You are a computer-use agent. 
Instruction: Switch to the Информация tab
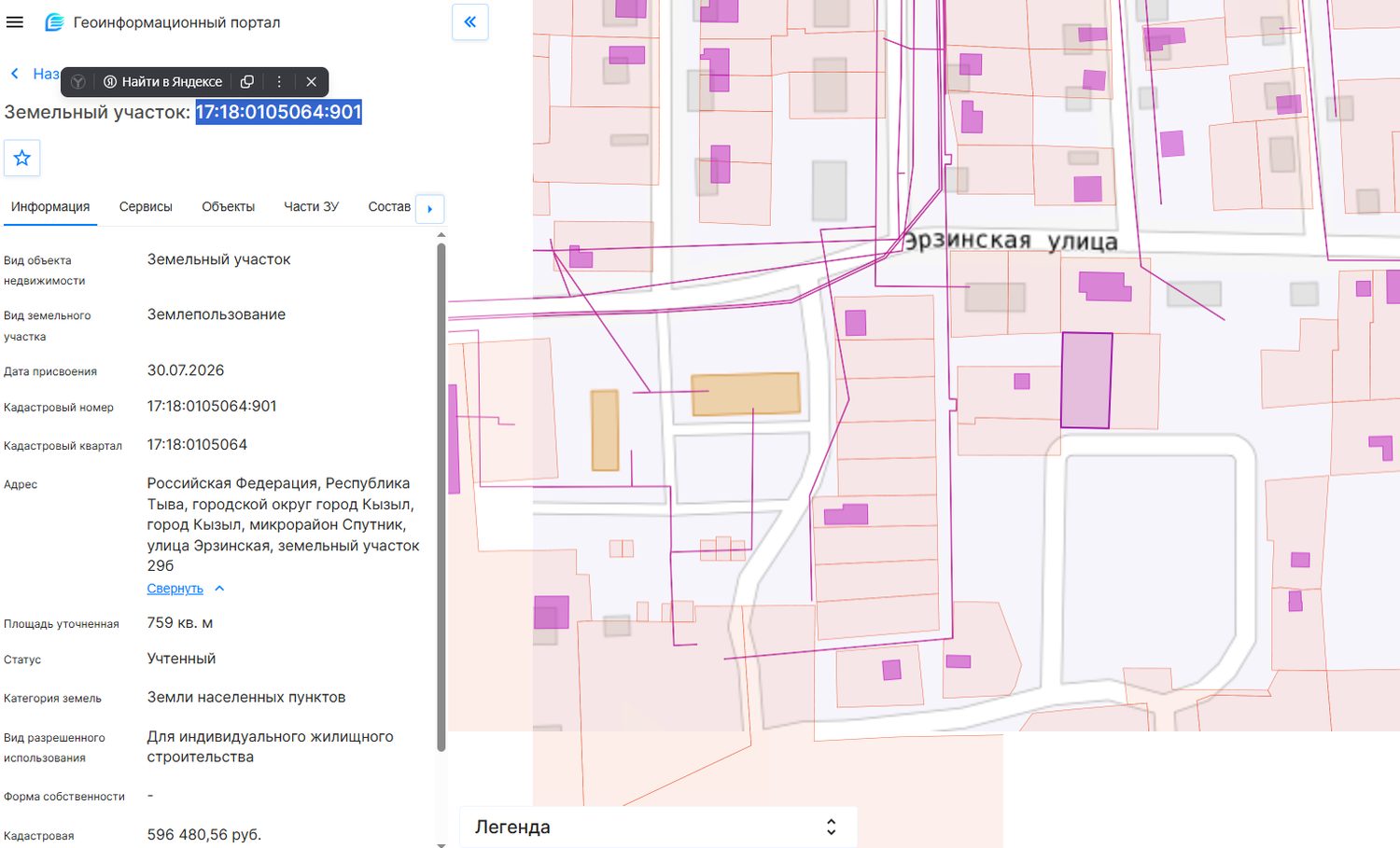[x=50, y=207]
